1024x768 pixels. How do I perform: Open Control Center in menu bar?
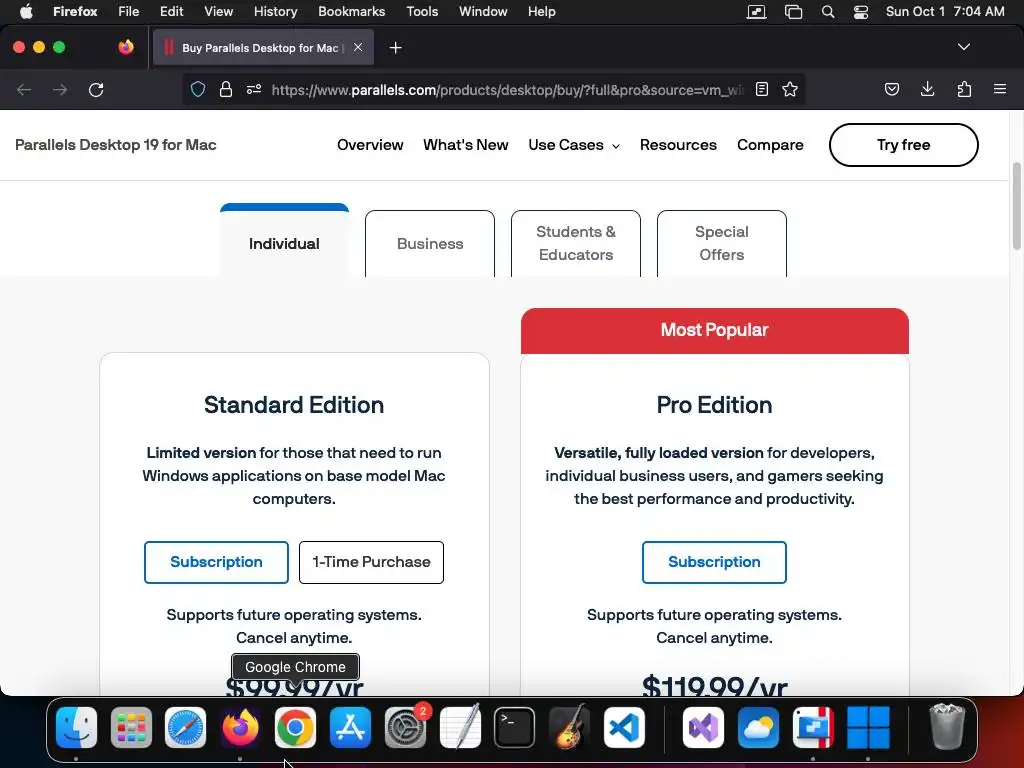click(x=861, y=12)
